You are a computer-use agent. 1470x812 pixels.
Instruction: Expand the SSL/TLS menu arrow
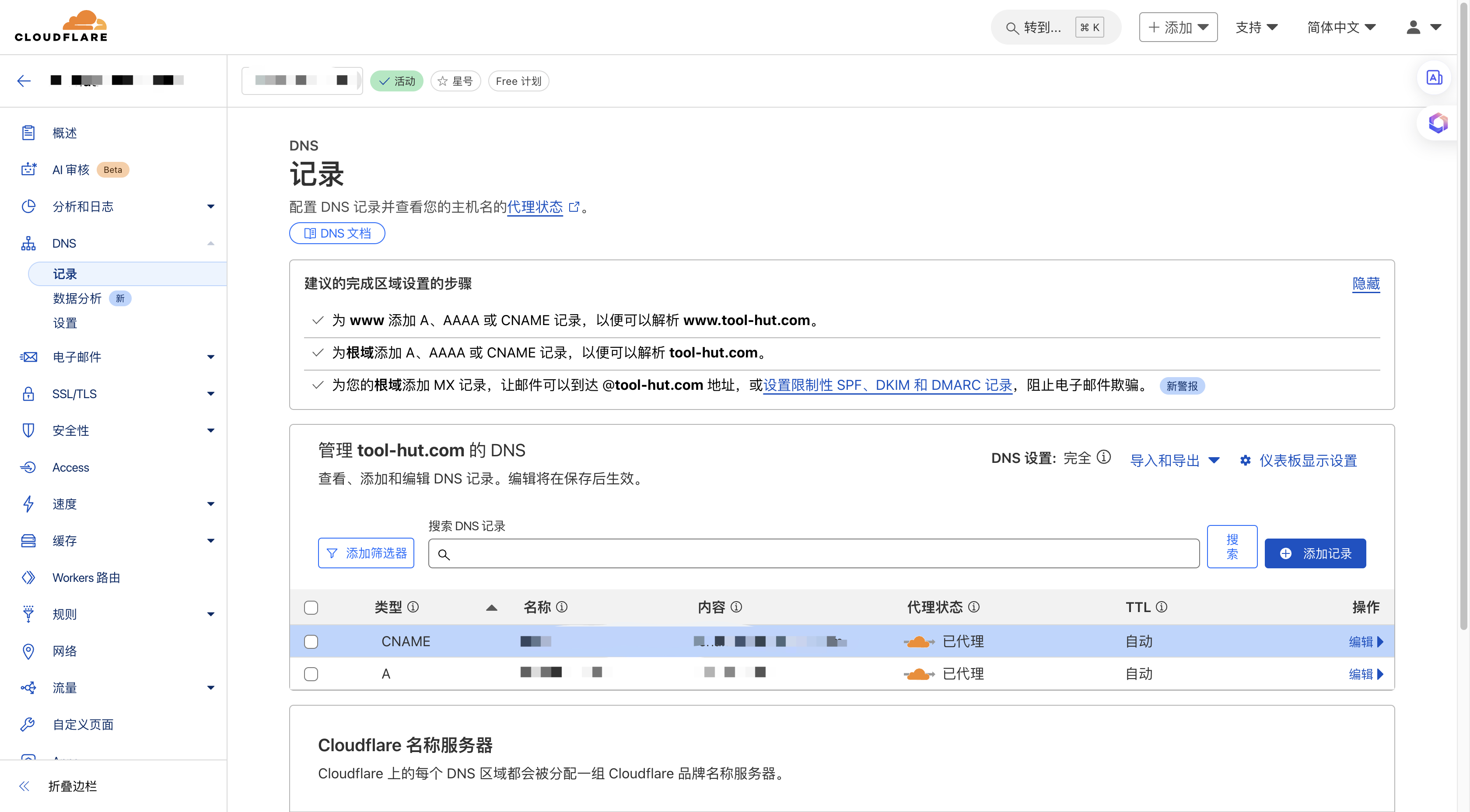210,394
